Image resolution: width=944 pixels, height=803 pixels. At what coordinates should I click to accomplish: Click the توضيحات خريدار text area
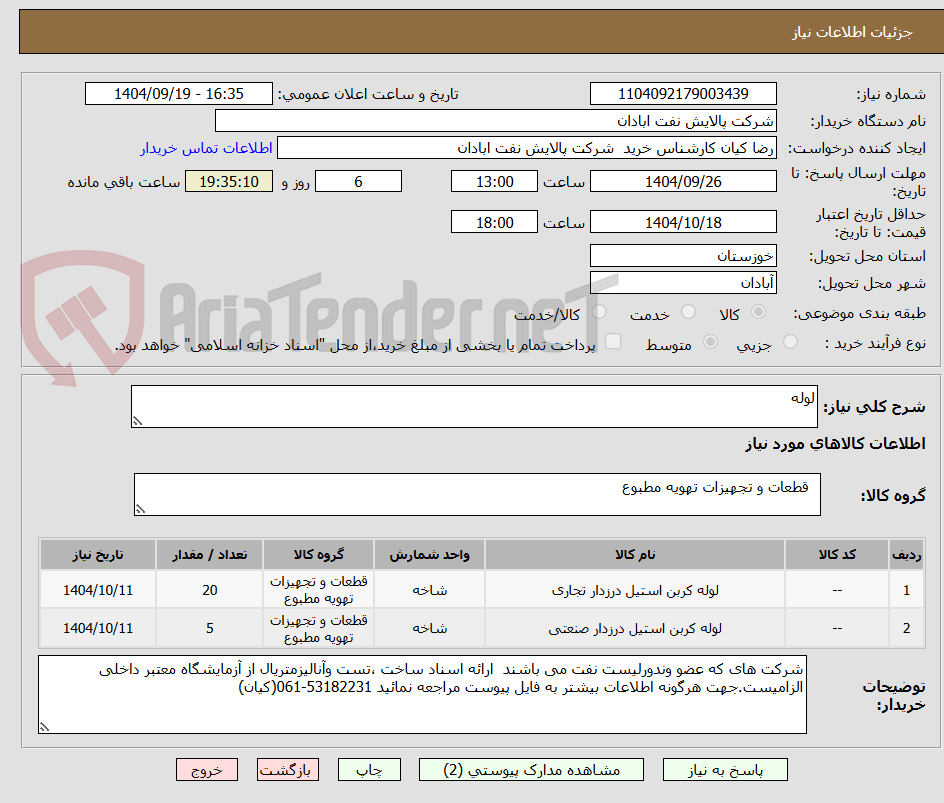tap(422, 694)
